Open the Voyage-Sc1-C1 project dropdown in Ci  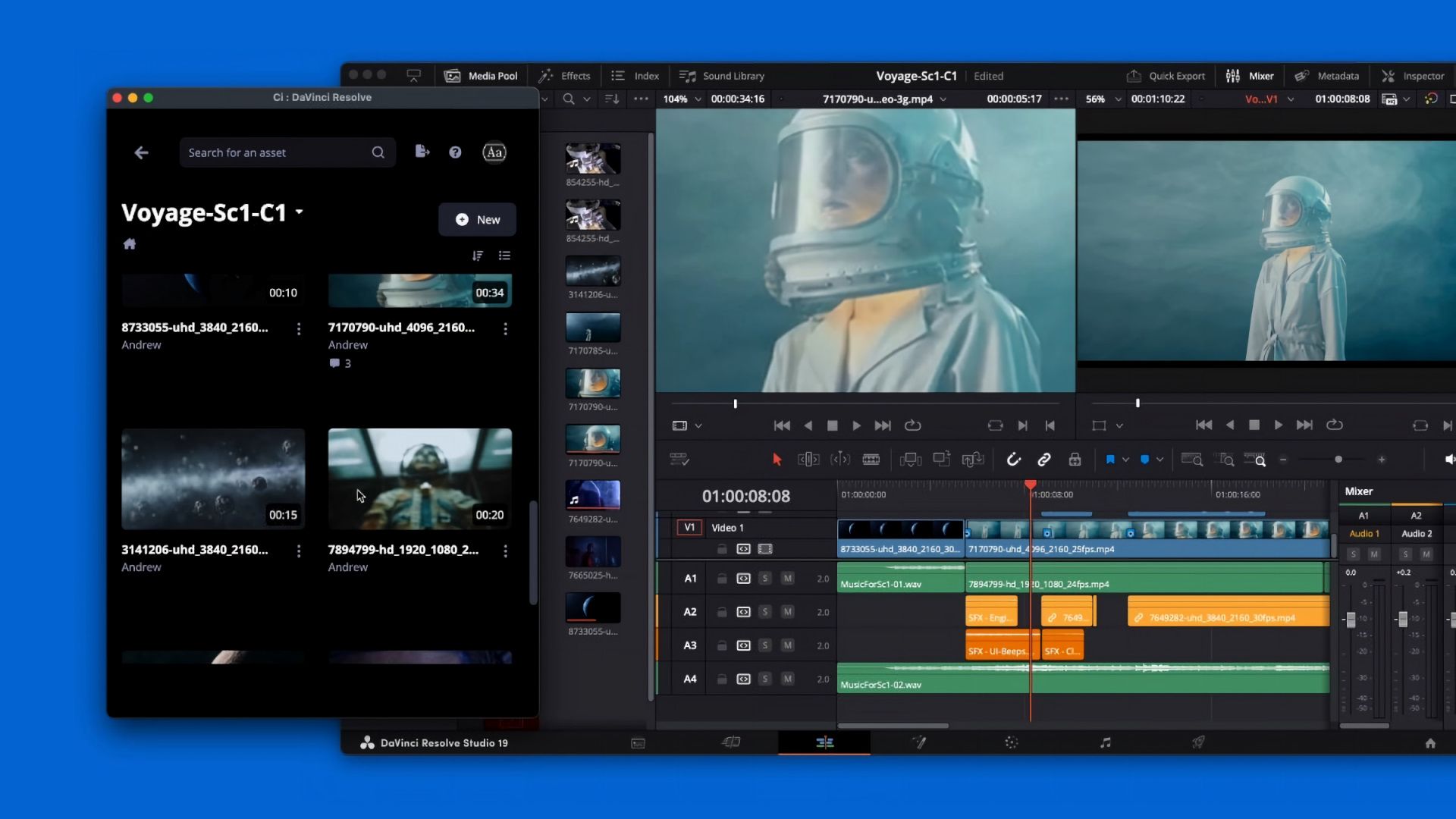[300, 213]
